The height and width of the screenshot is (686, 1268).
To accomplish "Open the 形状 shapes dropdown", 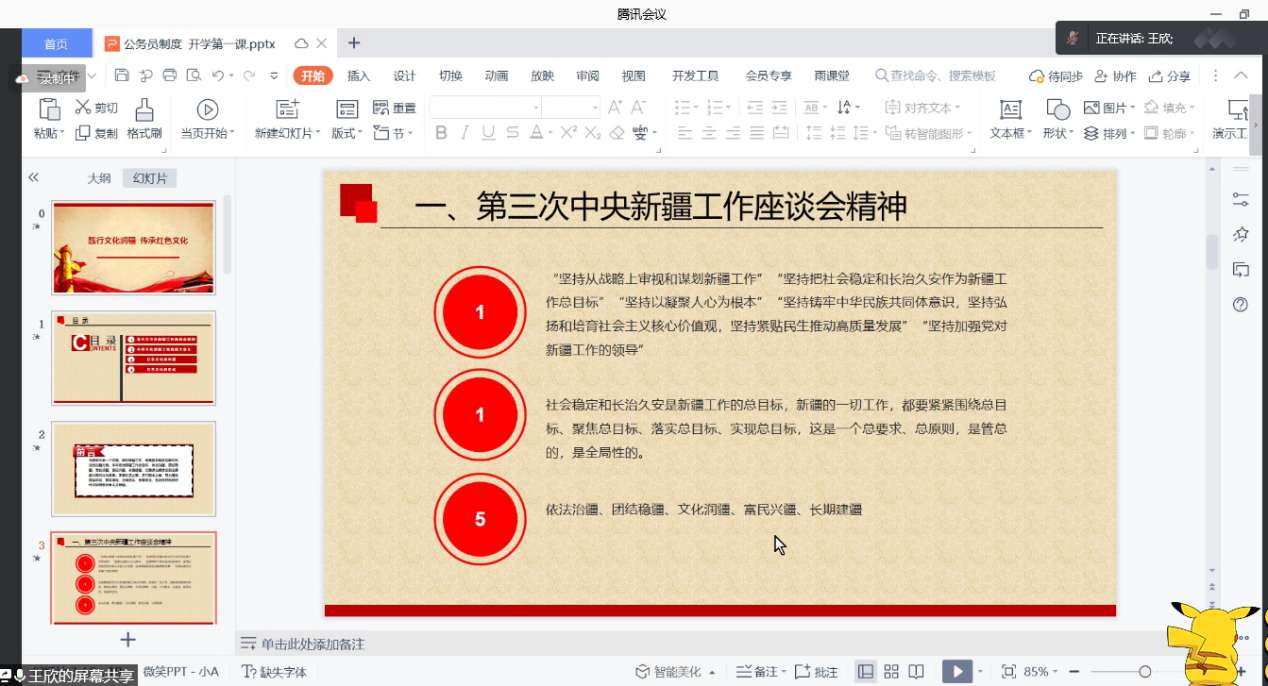I will point(1058,133).
